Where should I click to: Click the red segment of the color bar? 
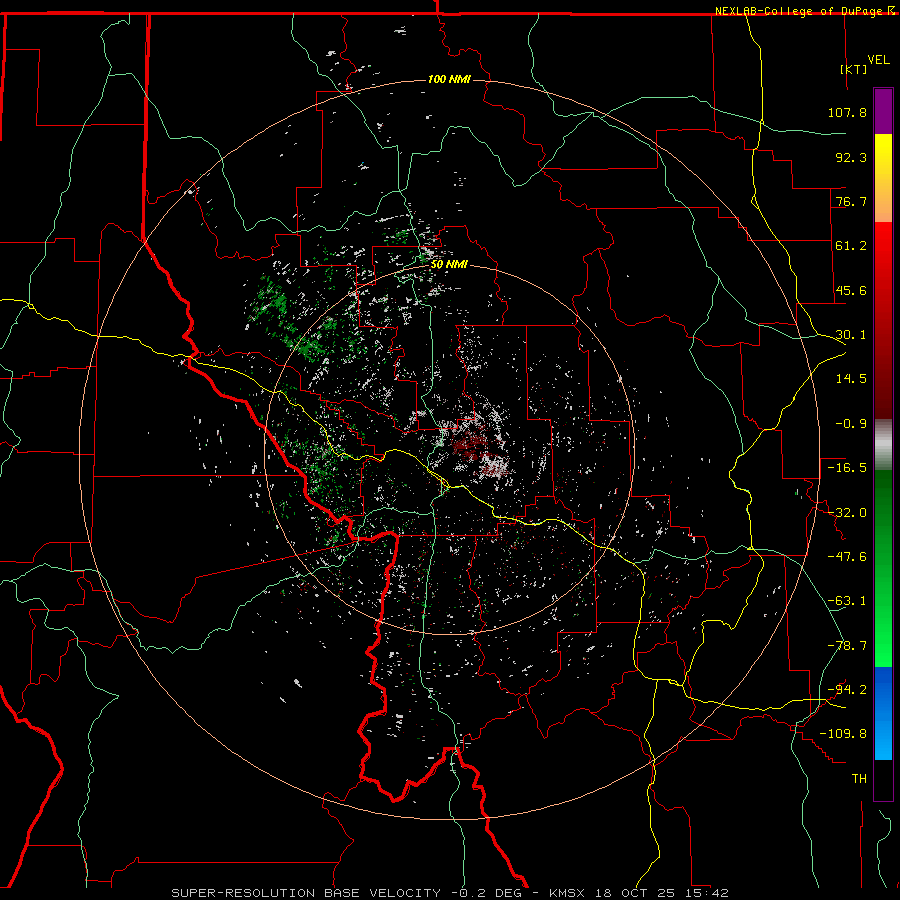tap(883, 320)
